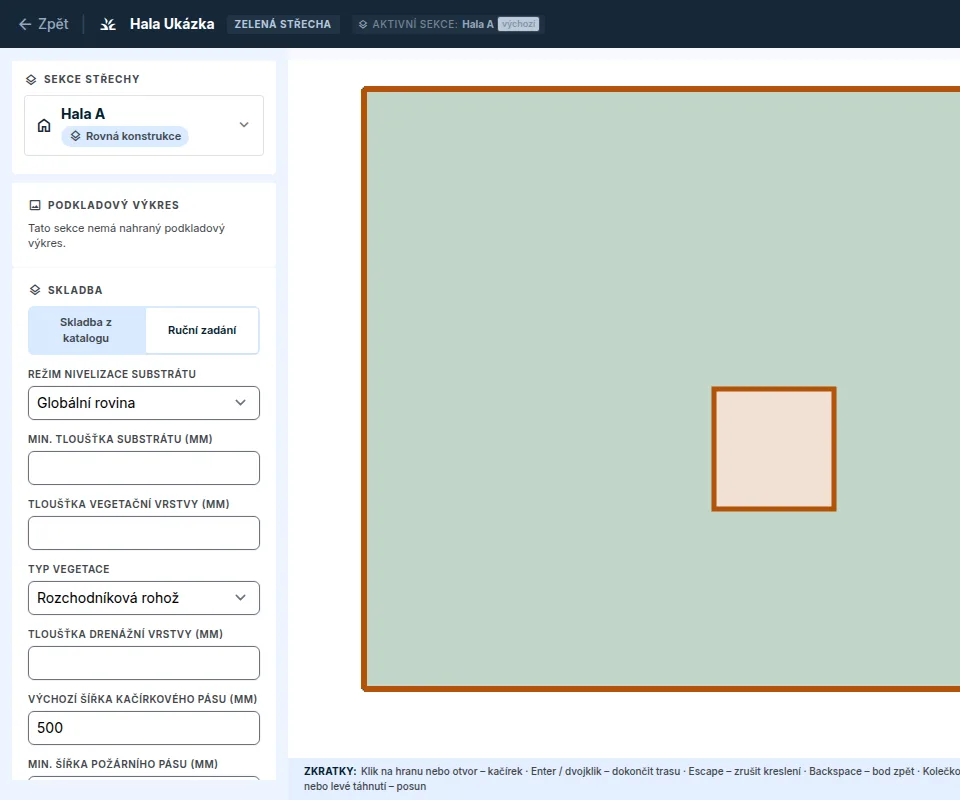Click the Typ vegetace label
This screenshot has height=800, width=960.
point(69,569)
